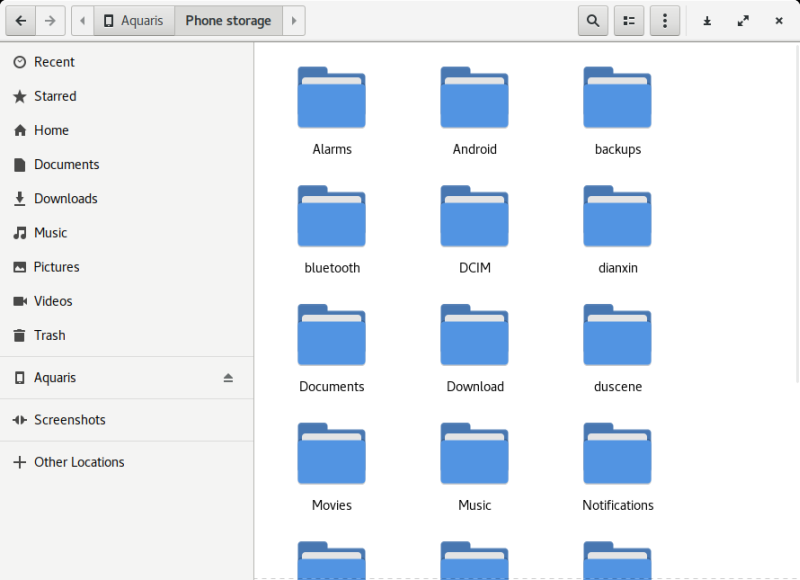Expand path bar left scroll arrow
800x580 pixels.
point(82,20)
